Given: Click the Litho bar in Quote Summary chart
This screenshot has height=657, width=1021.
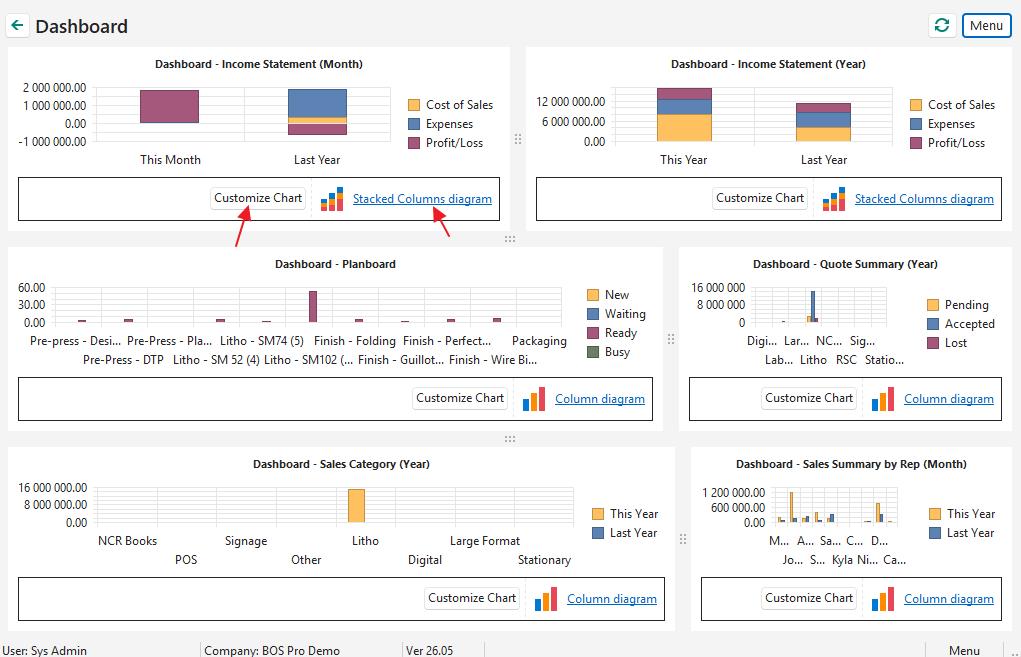Looking at the screenshot, I should (x=813, y=306).
